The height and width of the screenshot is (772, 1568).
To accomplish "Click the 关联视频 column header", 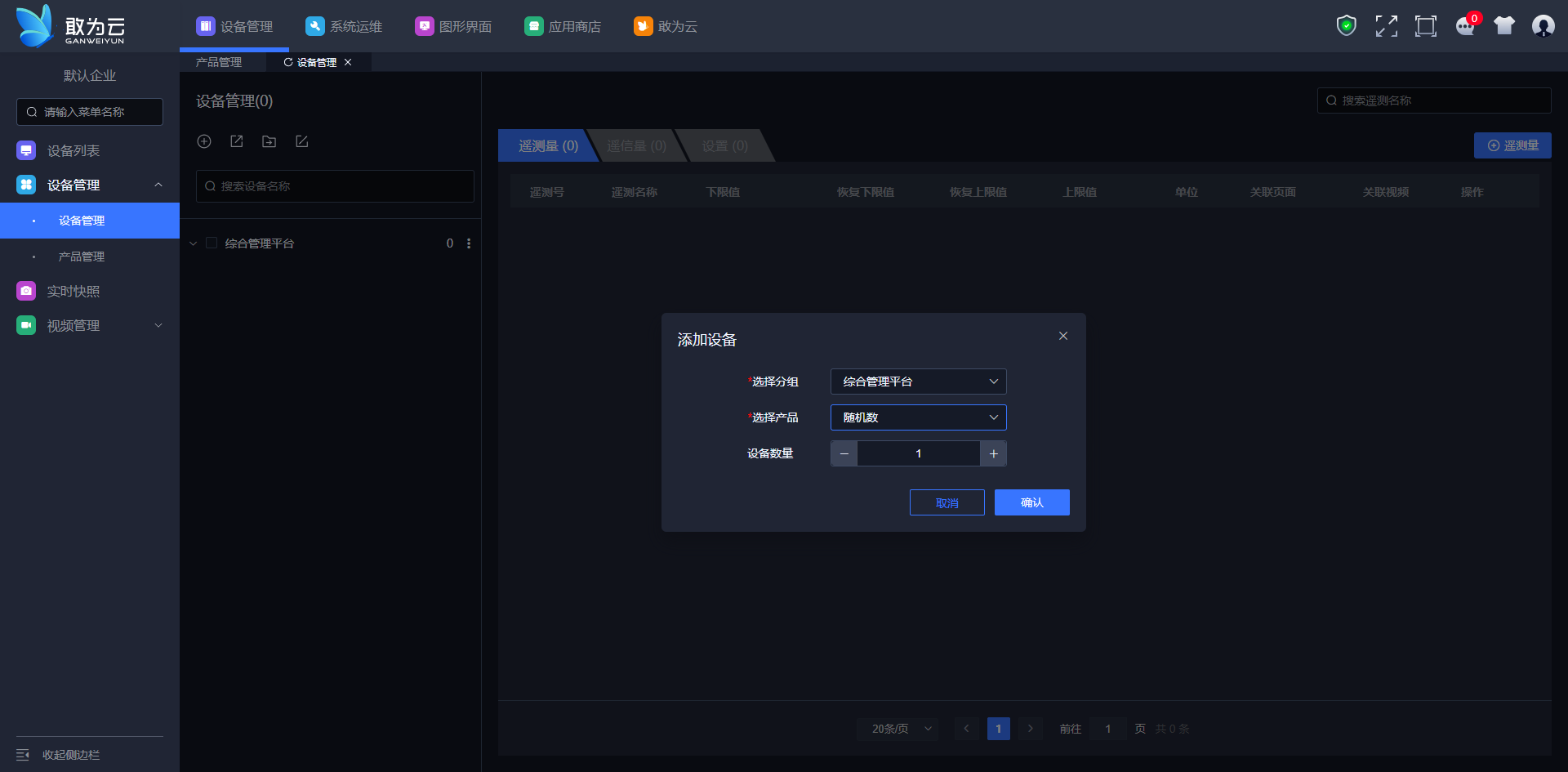I will (x=1386, y=192).
